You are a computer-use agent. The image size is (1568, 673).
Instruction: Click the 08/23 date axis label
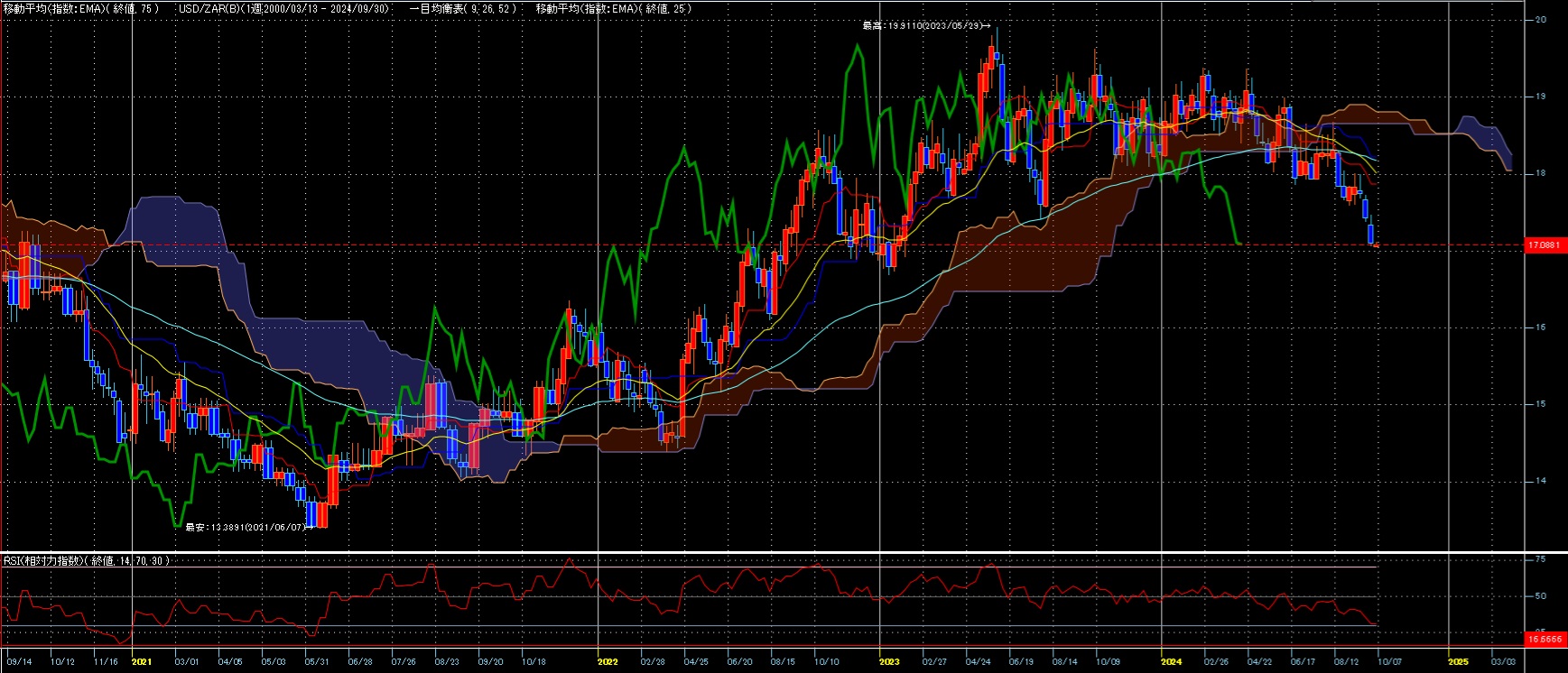tap(447, 662)
